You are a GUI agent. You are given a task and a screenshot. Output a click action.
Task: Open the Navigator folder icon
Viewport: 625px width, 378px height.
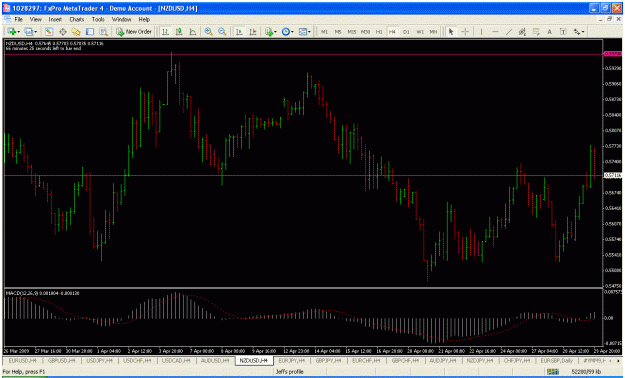click(x=76, y=32)
